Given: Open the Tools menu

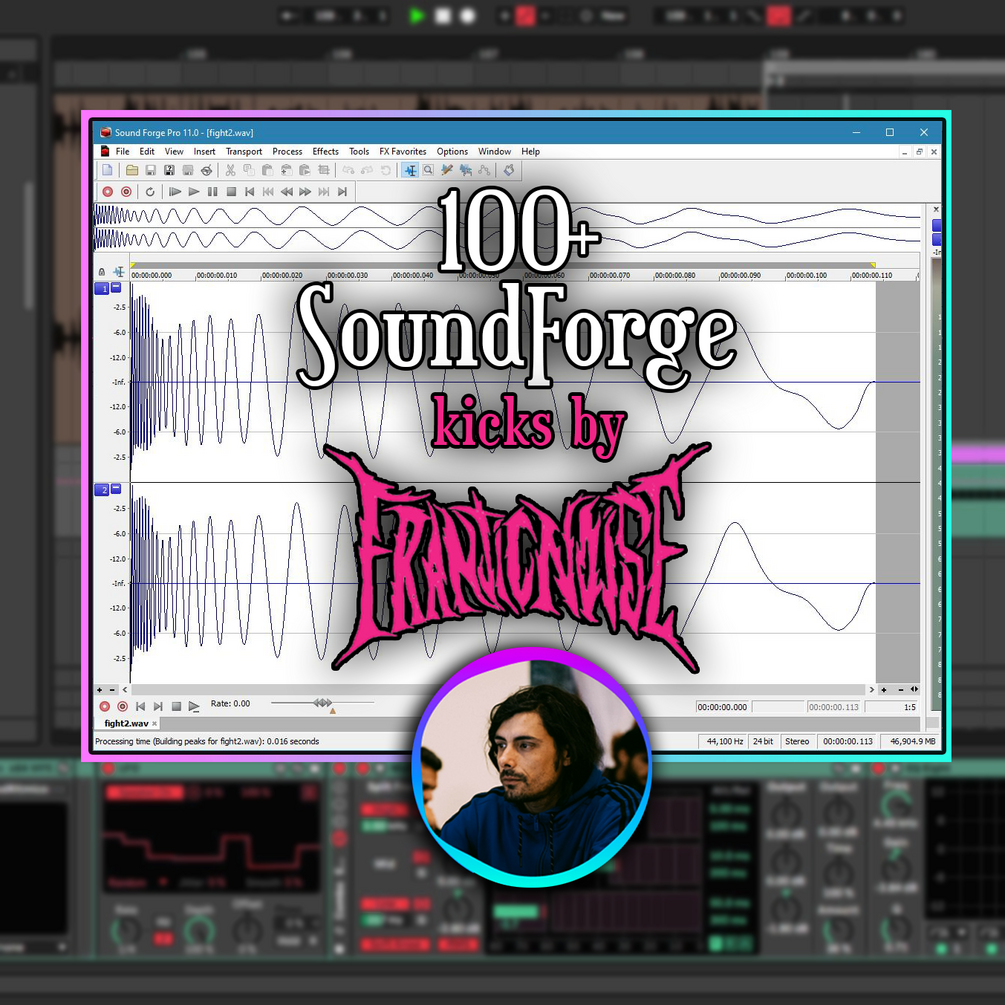Looking at the screenshot, I should [x=359, y=152].
